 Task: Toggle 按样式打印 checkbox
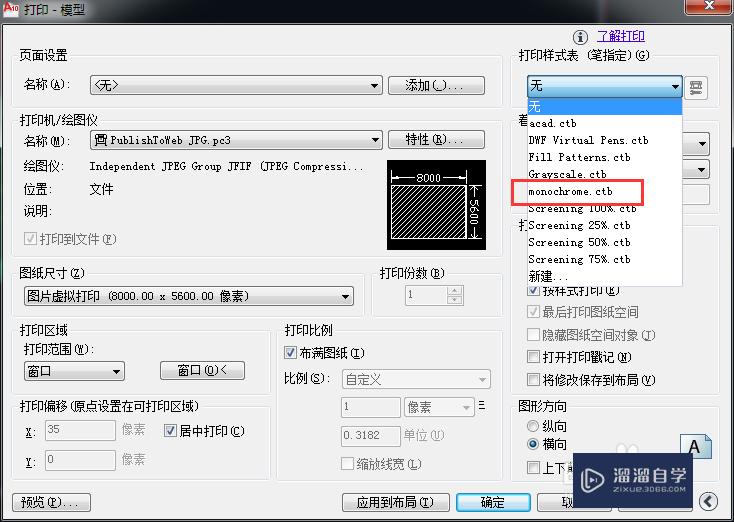coord(533,290)
